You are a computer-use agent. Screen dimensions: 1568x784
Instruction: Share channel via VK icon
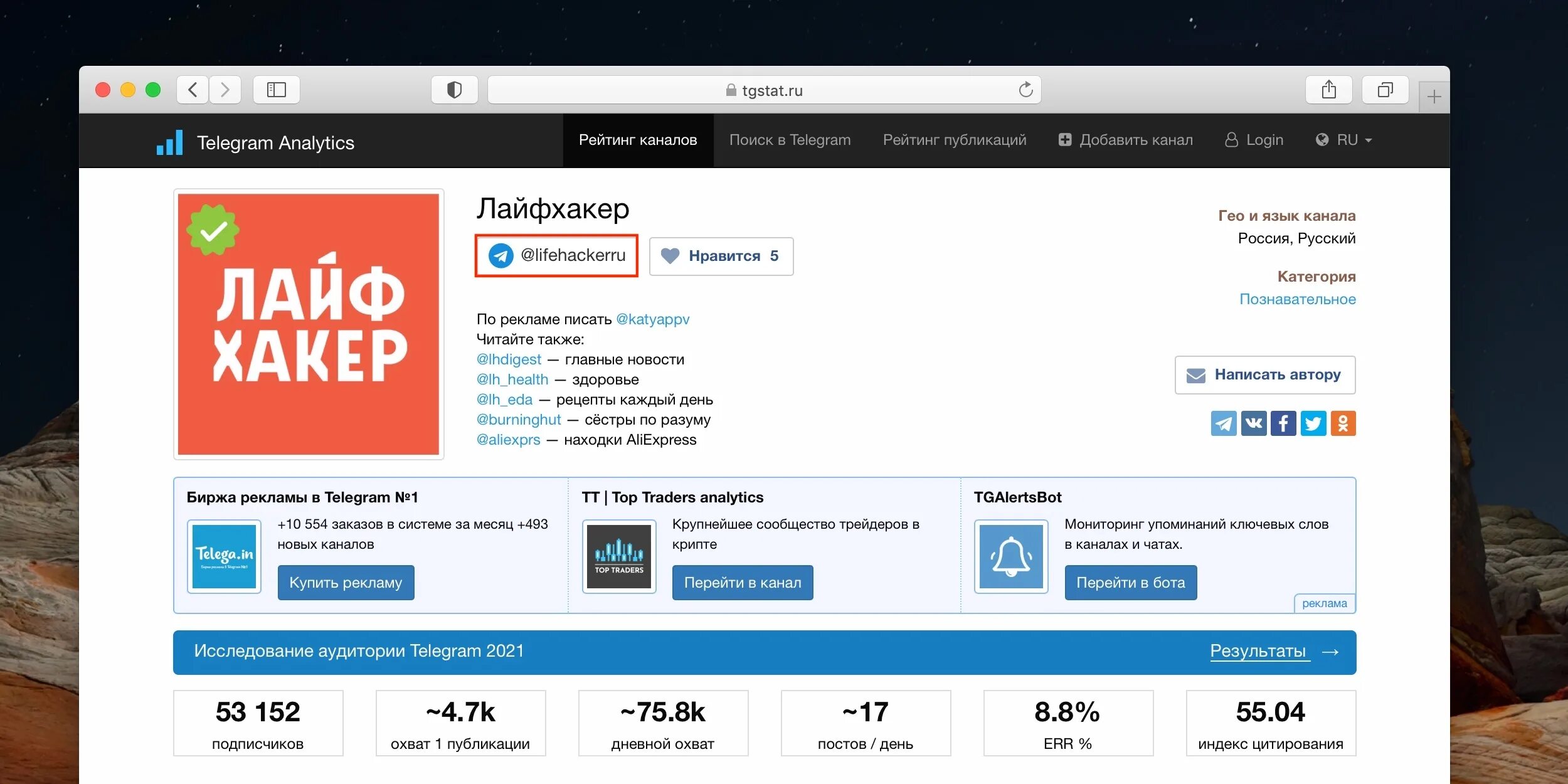(x=1254, y=423)
